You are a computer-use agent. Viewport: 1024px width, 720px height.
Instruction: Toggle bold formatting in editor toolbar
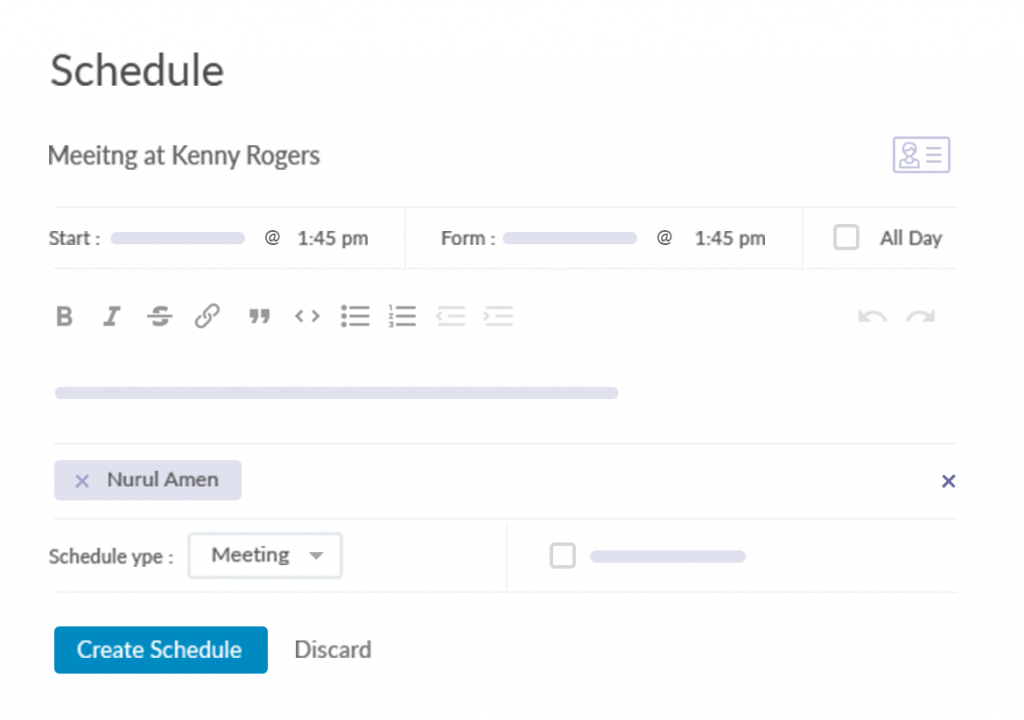coord(65,317)
